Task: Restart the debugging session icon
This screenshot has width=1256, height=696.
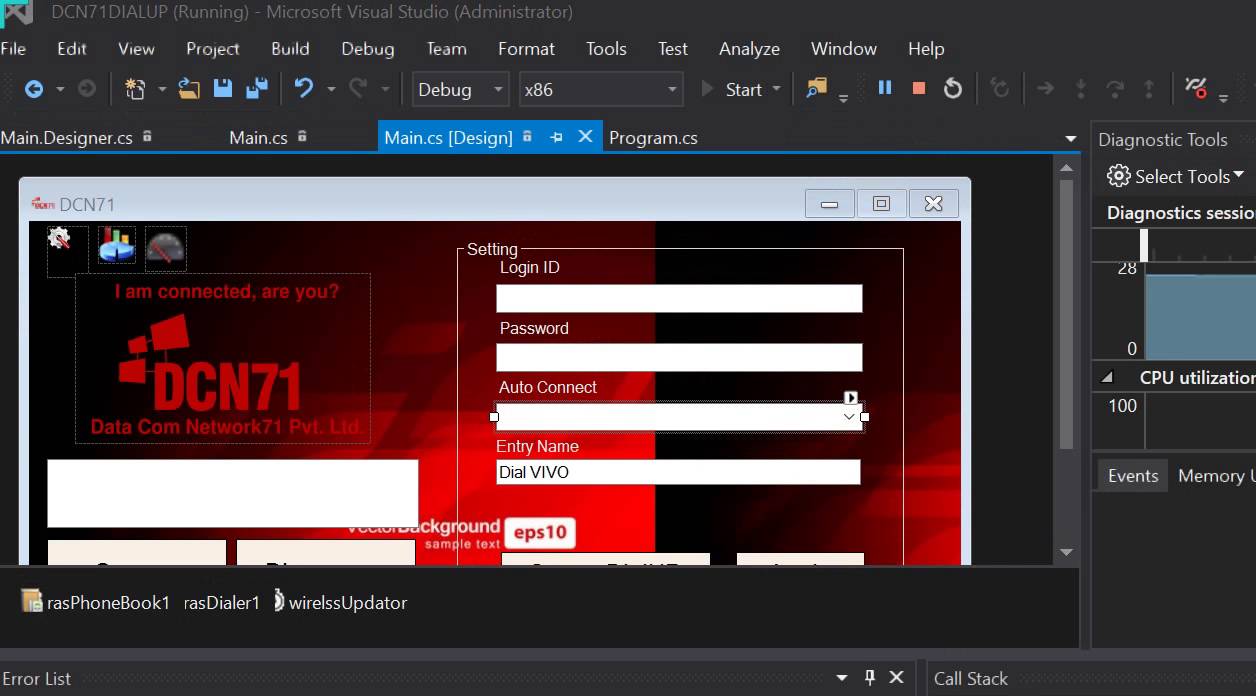Action: pos(953,88)
